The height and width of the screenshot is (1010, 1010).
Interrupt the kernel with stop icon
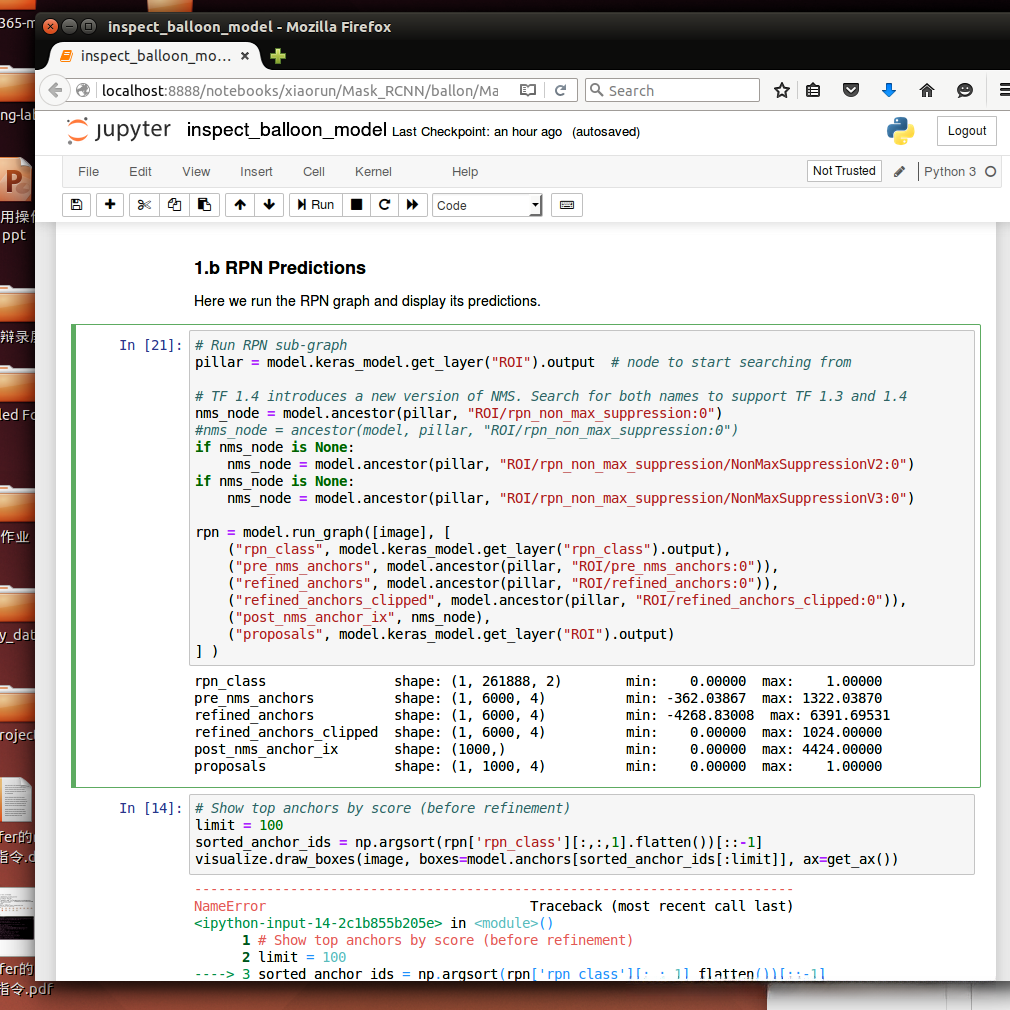356,205
